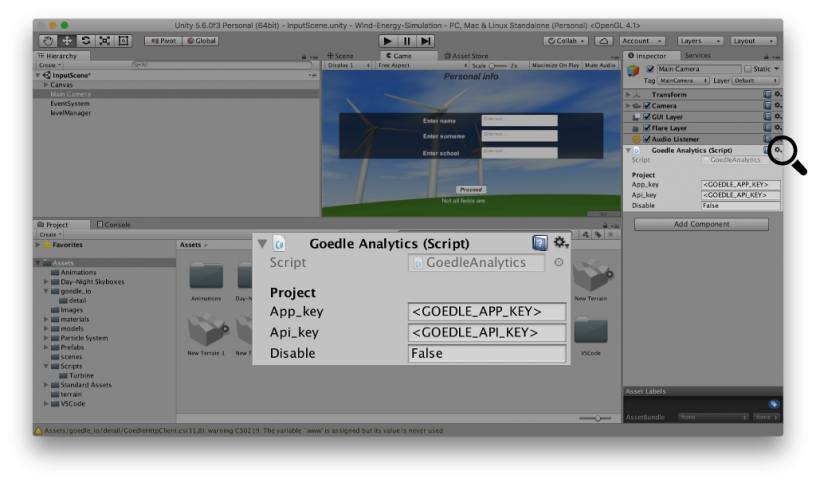Click the Step frame button
Viewport: 816px width, 483px height.
point(426,41)
